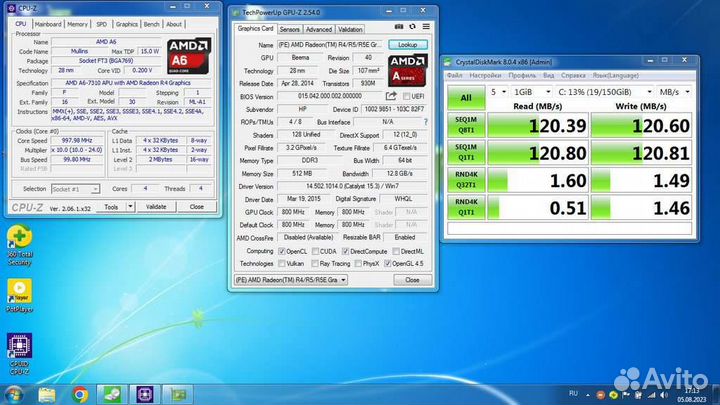Switch to the SPD tab in CPU-Z
The image size is (720, 405).
click(x=101, y=24)
